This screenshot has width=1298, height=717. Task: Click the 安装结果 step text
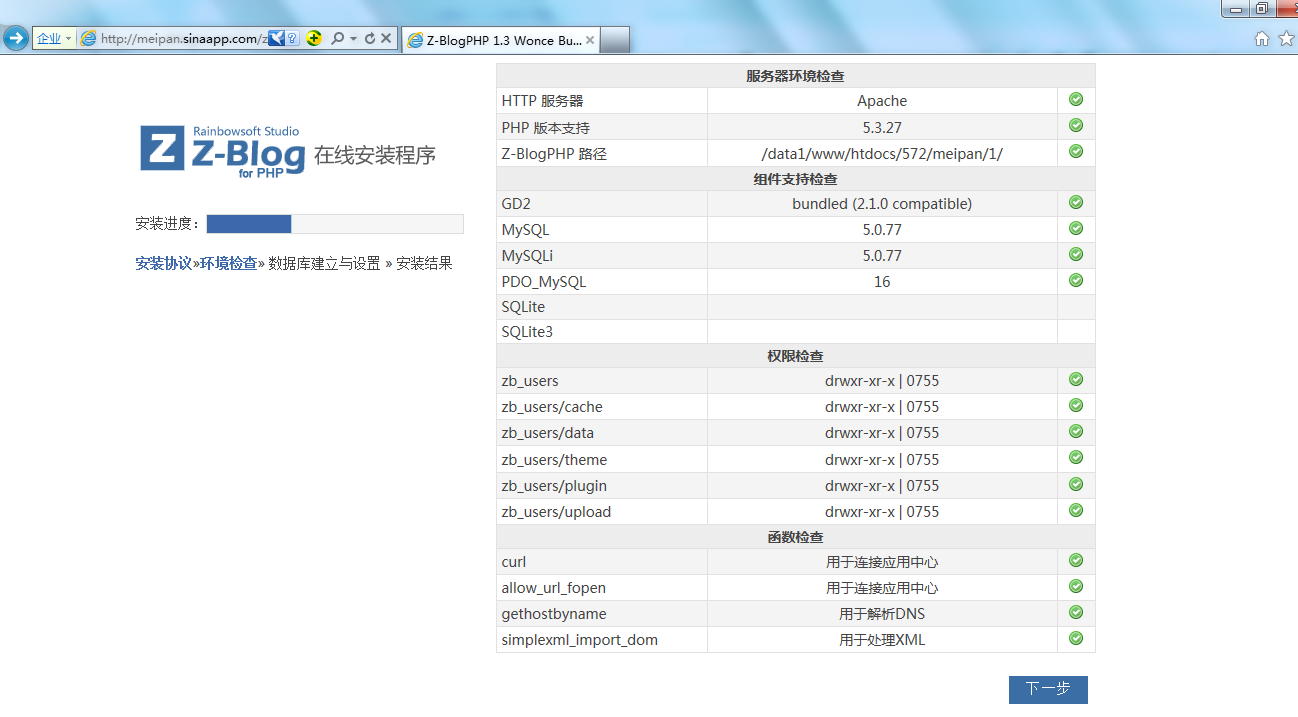[x=424, y=264]
